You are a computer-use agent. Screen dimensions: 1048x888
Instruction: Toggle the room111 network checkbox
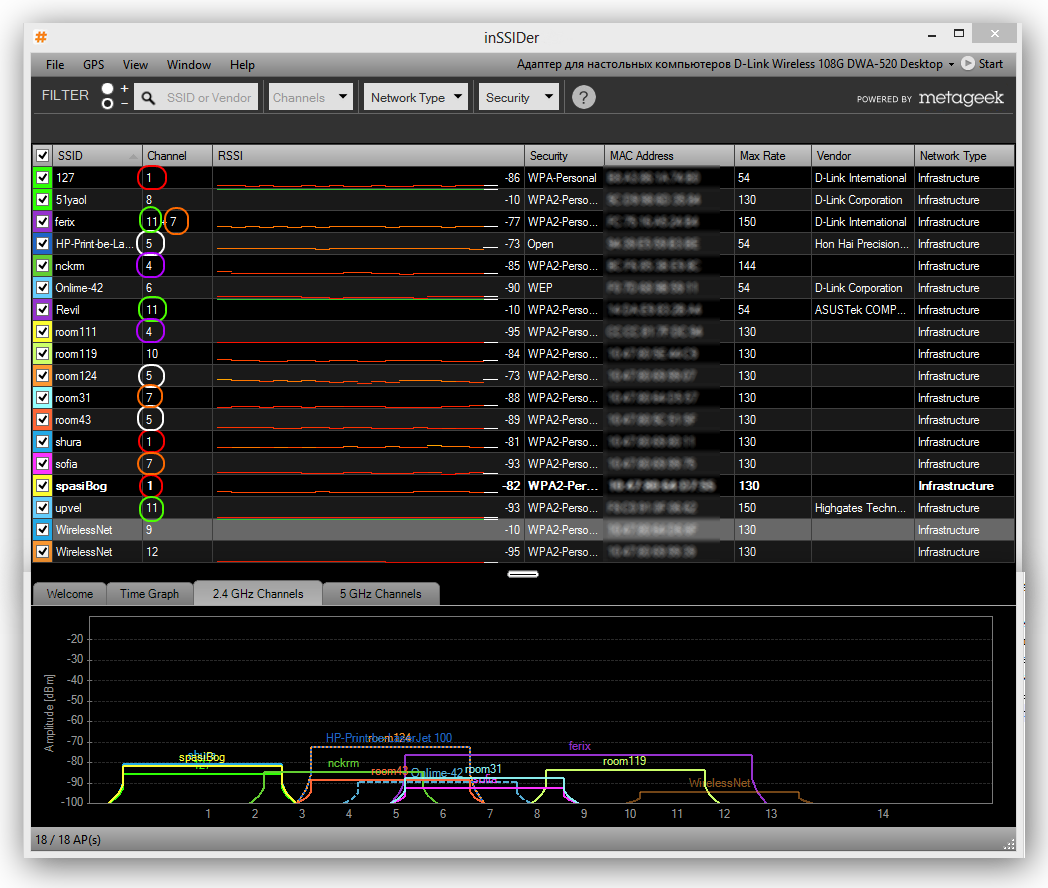click(43, 332)
